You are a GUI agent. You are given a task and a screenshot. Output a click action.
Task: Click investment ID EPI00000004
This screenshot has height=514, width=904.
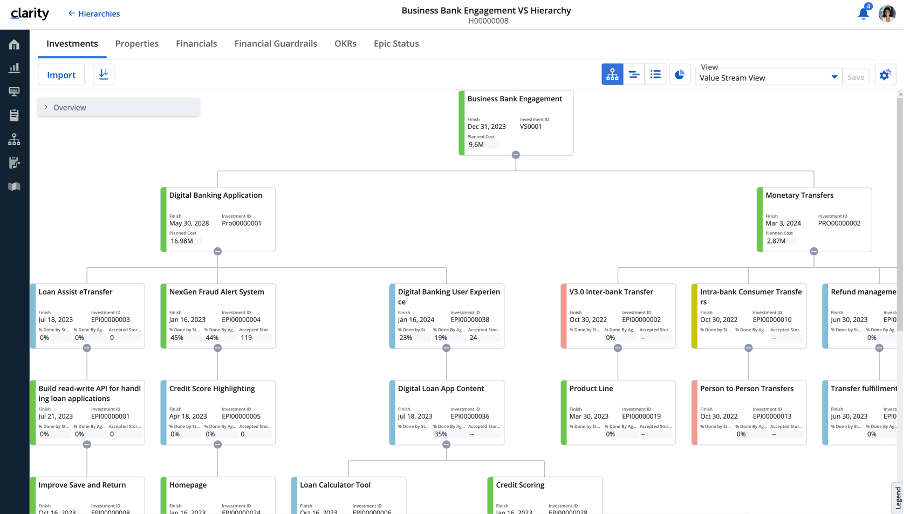[x=241, y=319]
